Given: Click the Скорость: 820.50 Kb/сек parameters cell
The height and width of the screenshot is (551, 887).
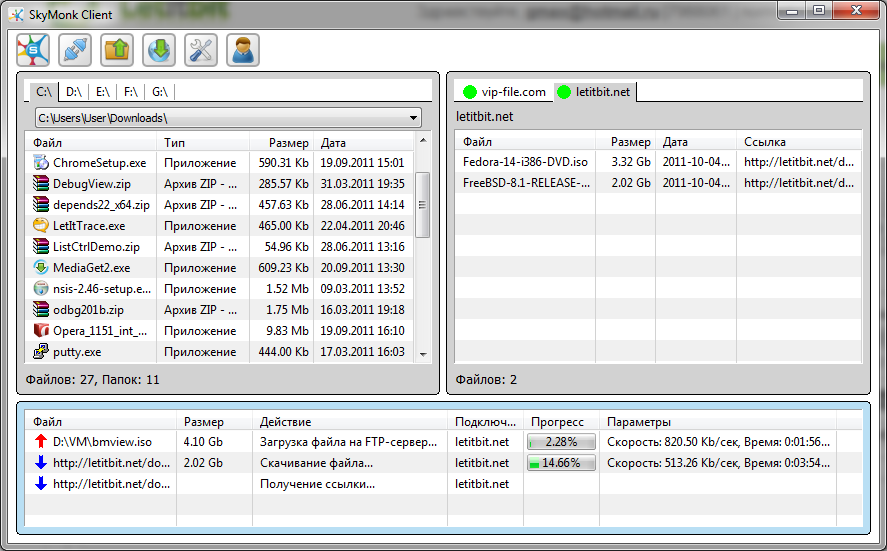Looking at the screenshot, I should [x=718, y=442].
